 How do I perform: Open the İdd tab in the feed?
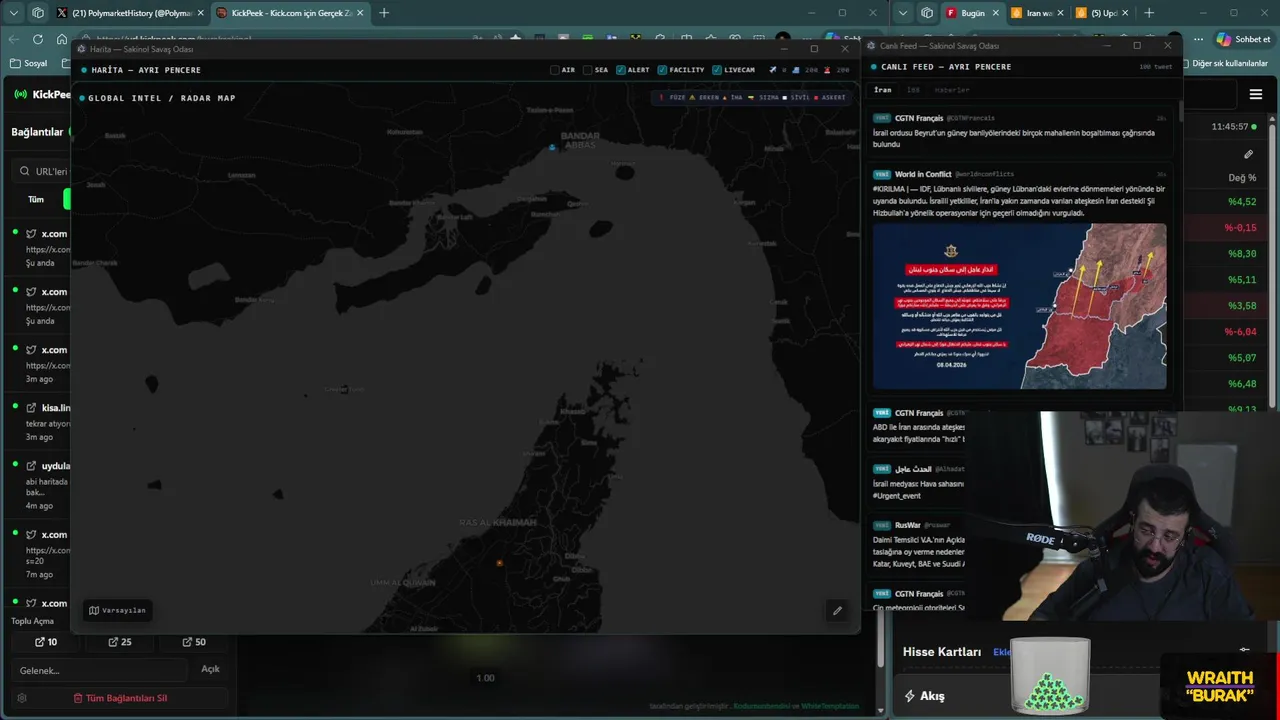(913, 90)
